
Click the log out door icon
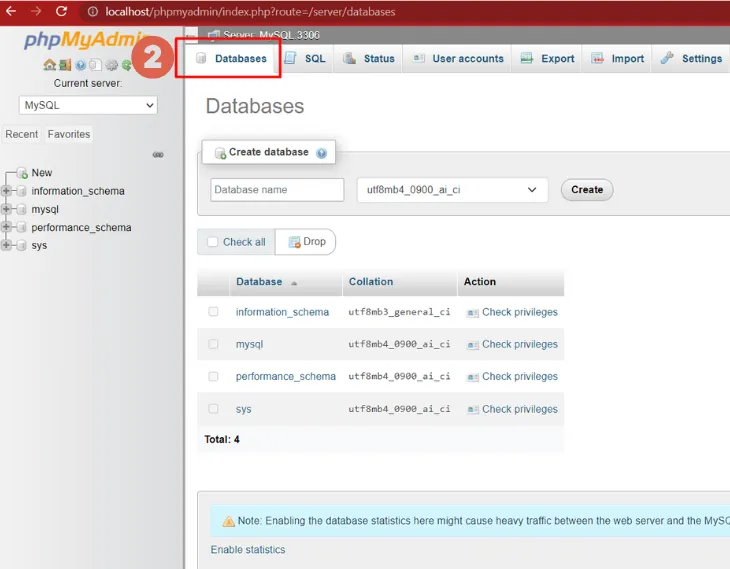point(65,65)
